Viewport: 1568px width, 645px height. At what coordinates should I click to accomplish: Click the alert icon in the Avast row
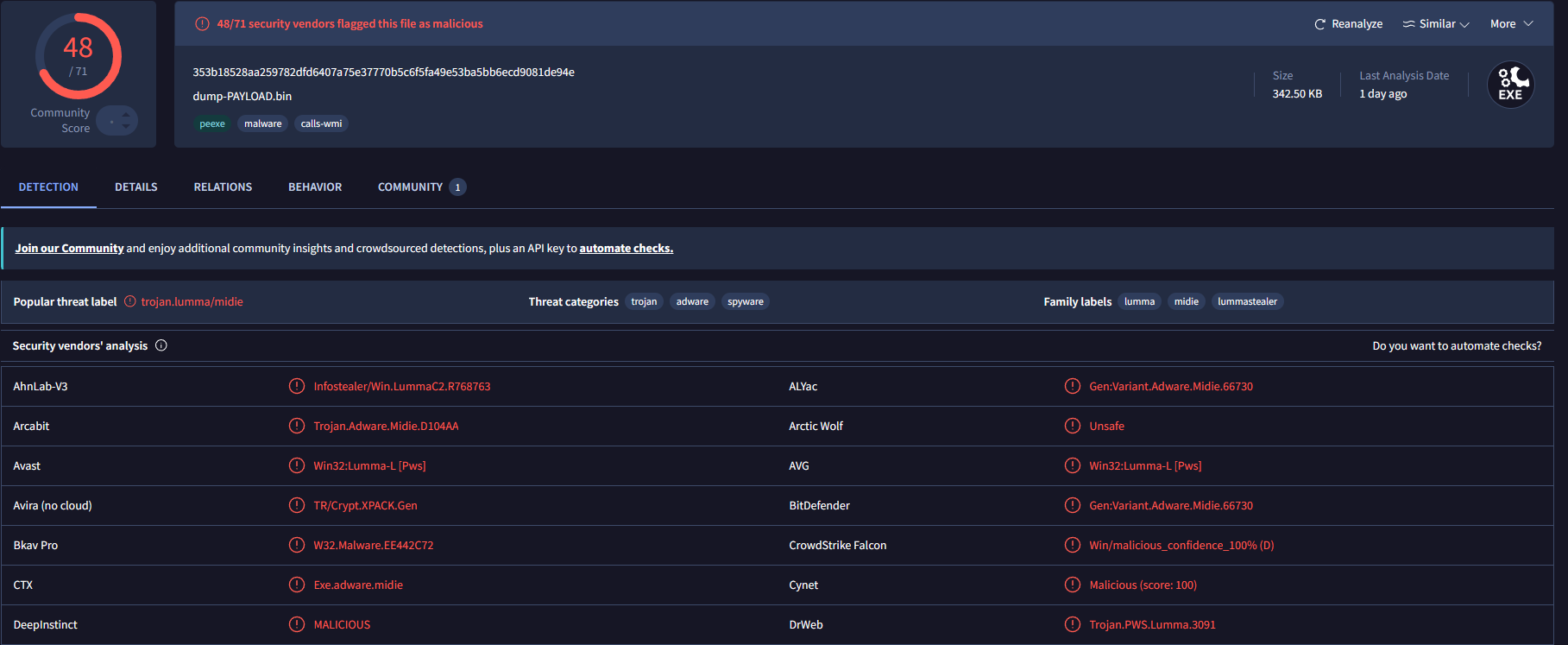297,465
